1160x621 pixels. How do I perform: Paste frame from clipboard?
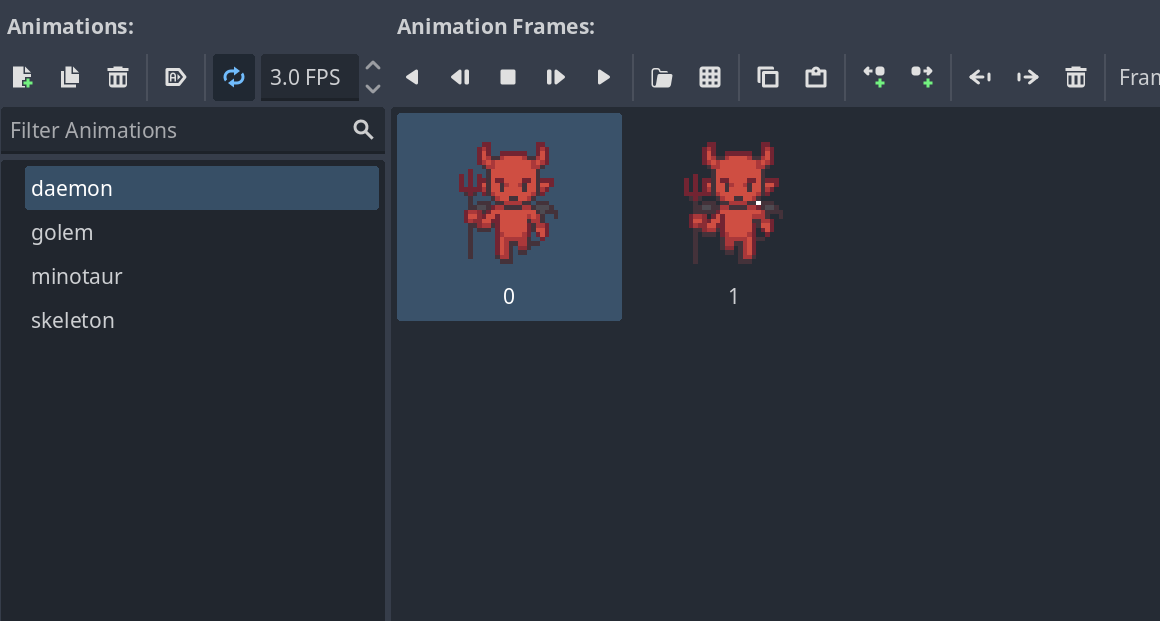pyautogui.click(x=816, y=77)
